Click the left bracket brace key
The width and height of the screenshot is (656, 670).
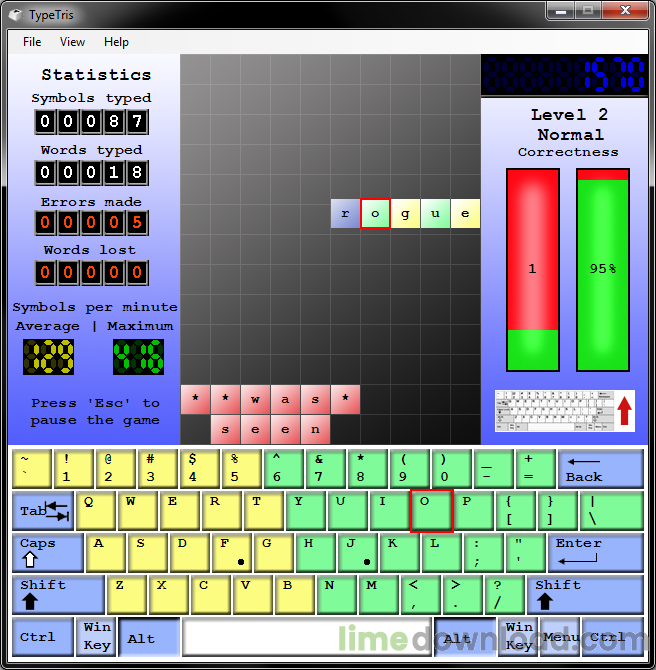(x=515, y=511)
